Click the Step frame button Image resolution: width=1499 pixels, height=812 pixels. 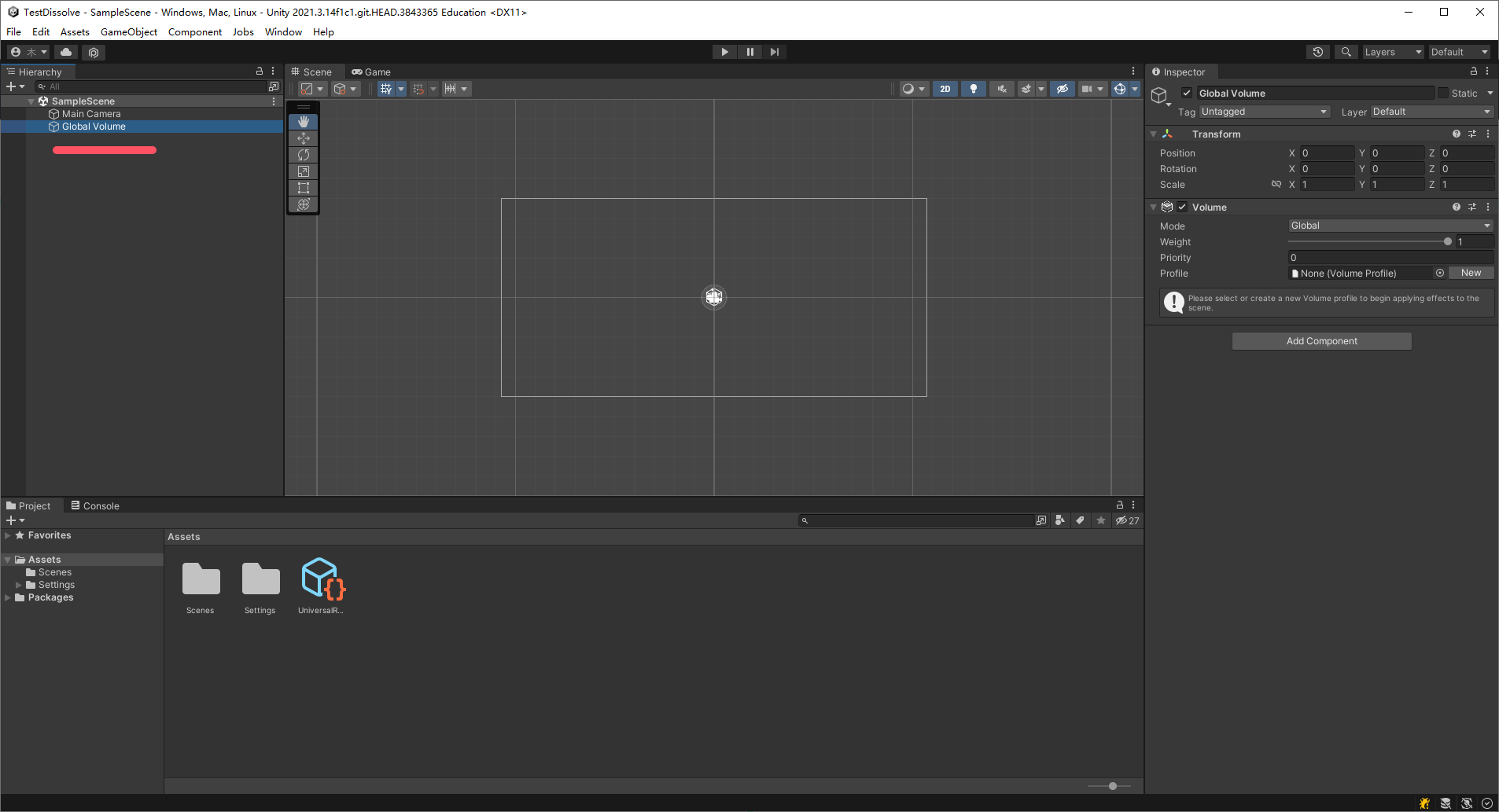tap(775, 52)
